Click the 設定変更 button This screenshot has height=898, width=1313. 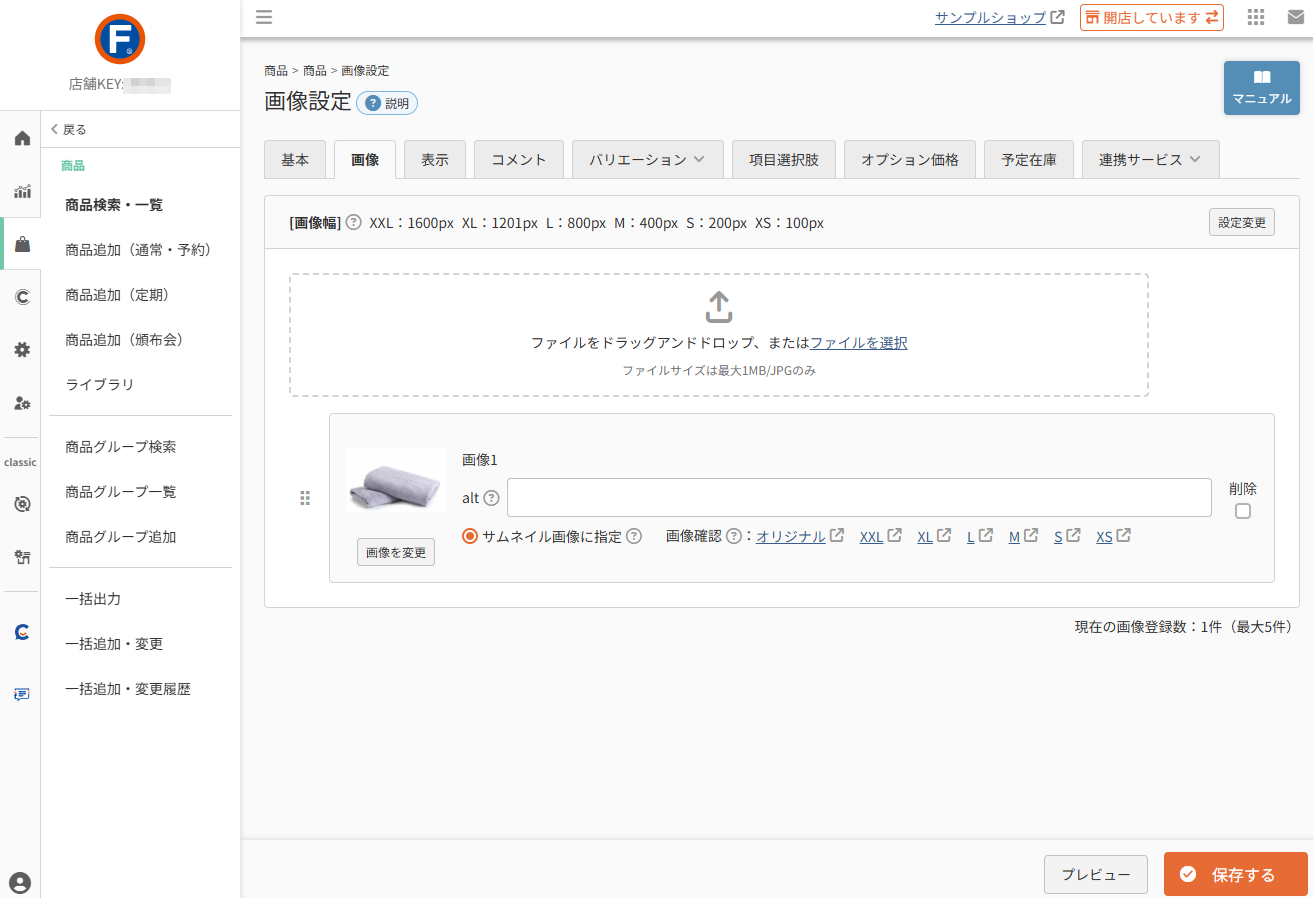[1242, 223]
